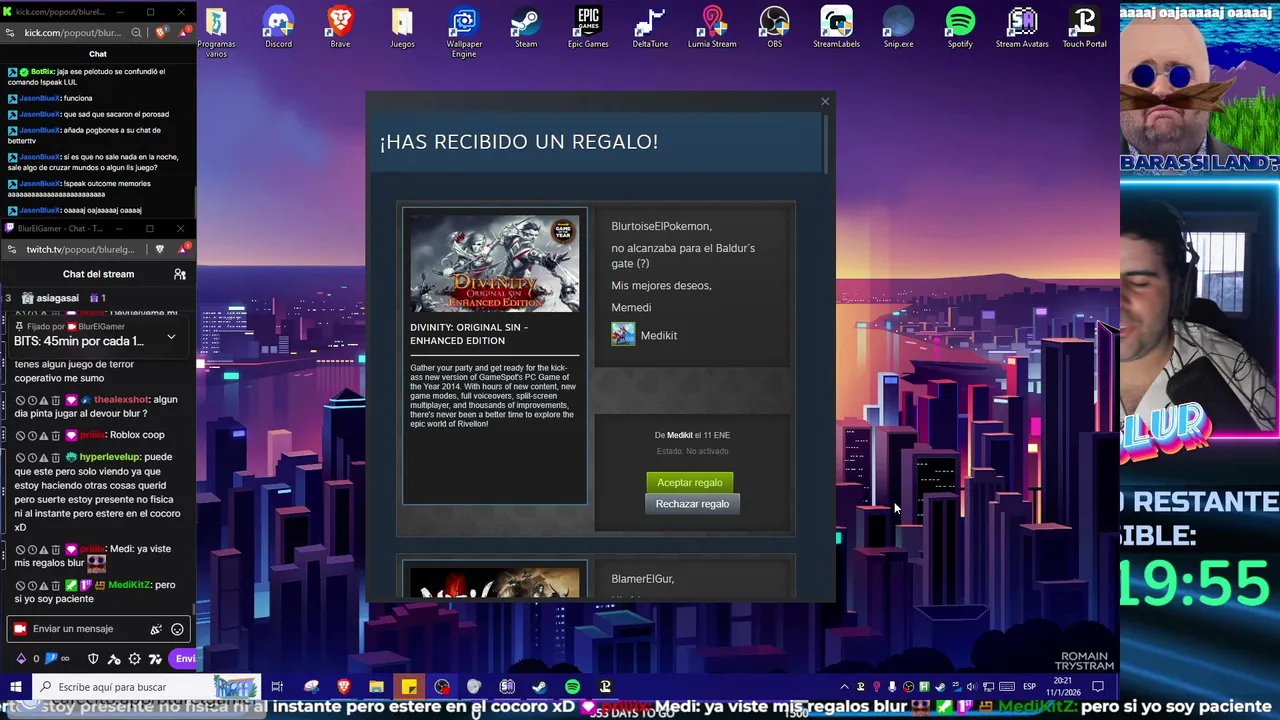
Task: Click shield mod-tools icon below Twitch chat
Action: click(x=93, y=659)
